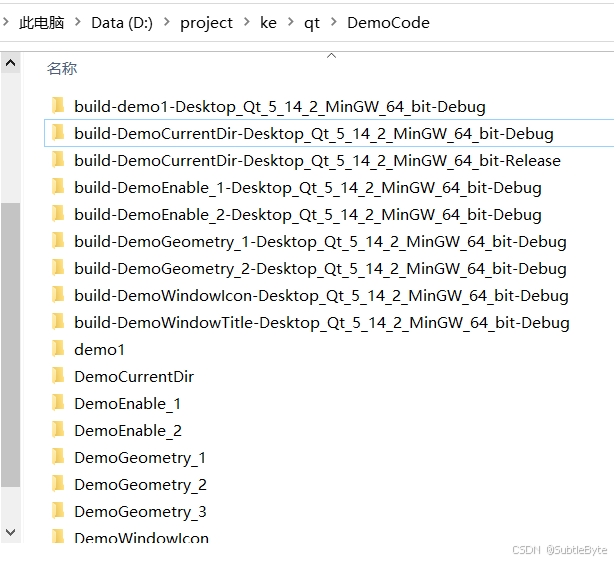Expand chevron after project
Screen dimensions: 614x561
click(x=247, y=22)
